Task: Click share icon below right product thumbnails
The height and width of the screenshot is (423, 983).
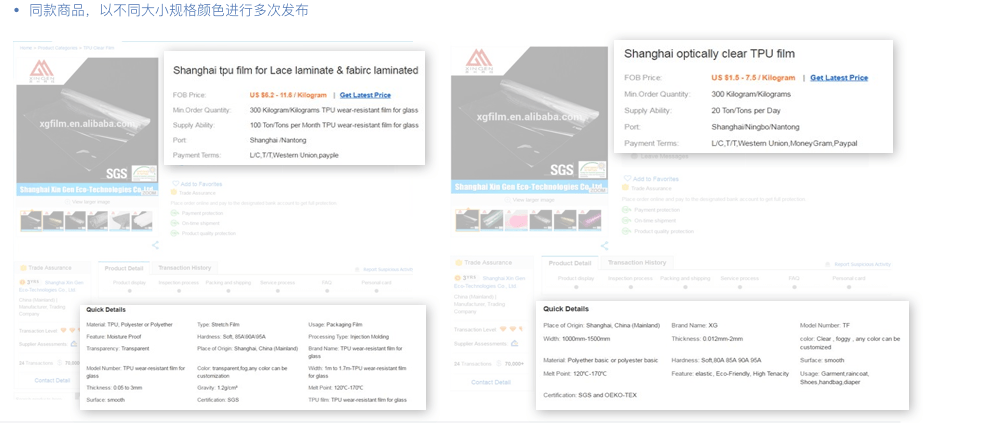Action: (x=604, y=246)
